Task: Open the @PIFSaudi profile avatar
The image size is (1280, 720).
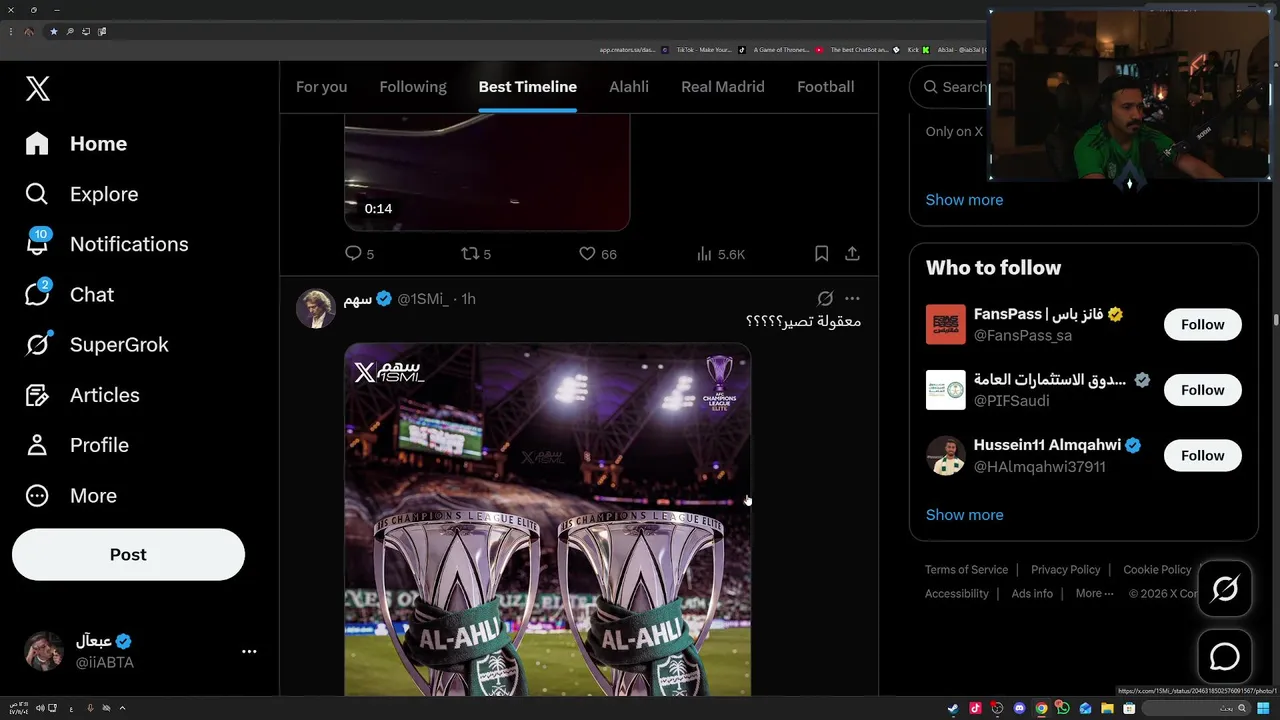Action: 946,390
